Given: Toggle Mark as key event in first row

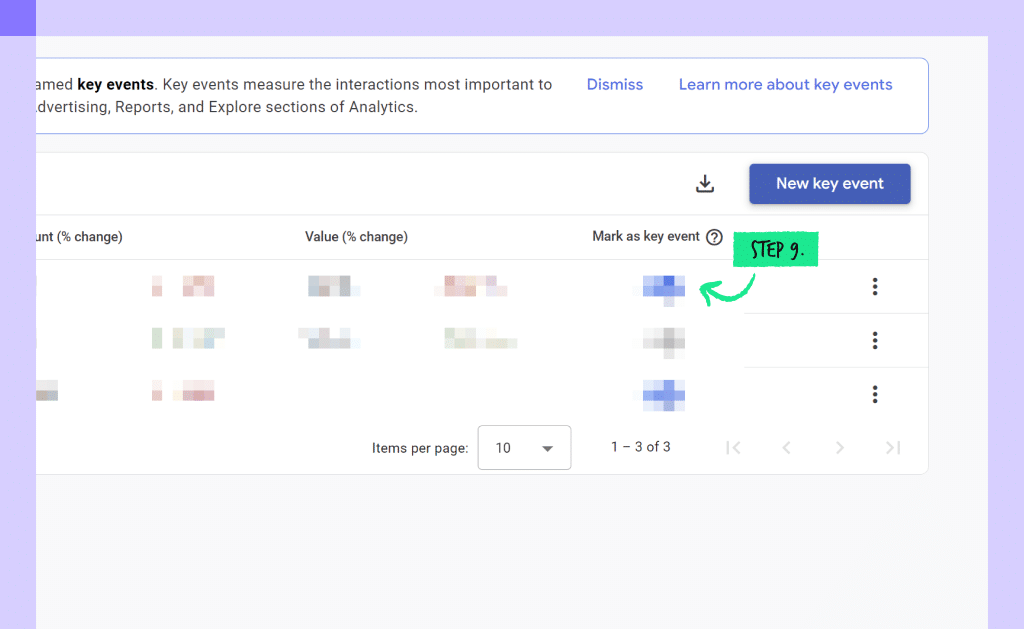Looking at the screenshot, I should pyautogui.click(x=664, y=287).
